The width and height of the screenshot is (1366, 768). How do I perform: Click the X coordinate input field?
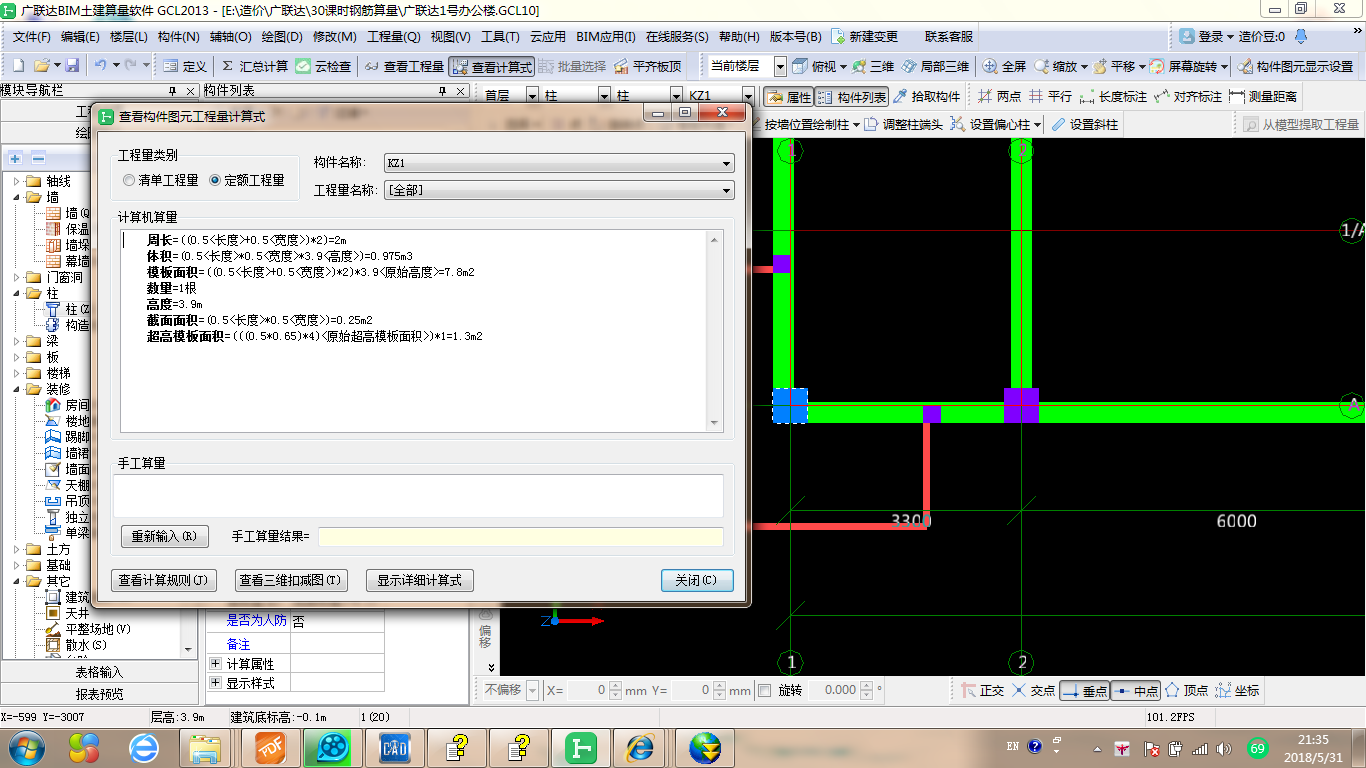[587, 690]
